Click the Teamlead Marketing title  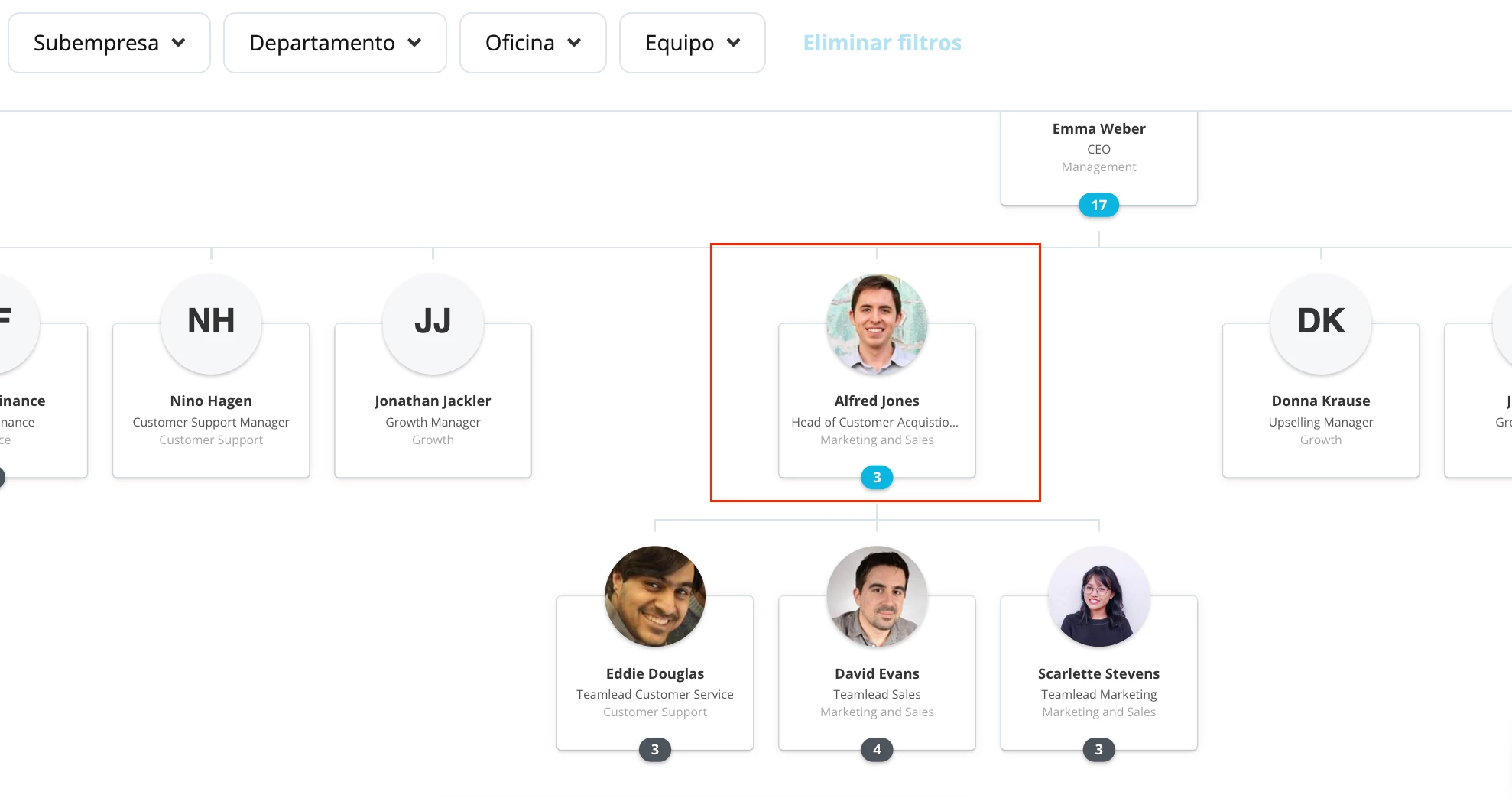pos(1098,694)
